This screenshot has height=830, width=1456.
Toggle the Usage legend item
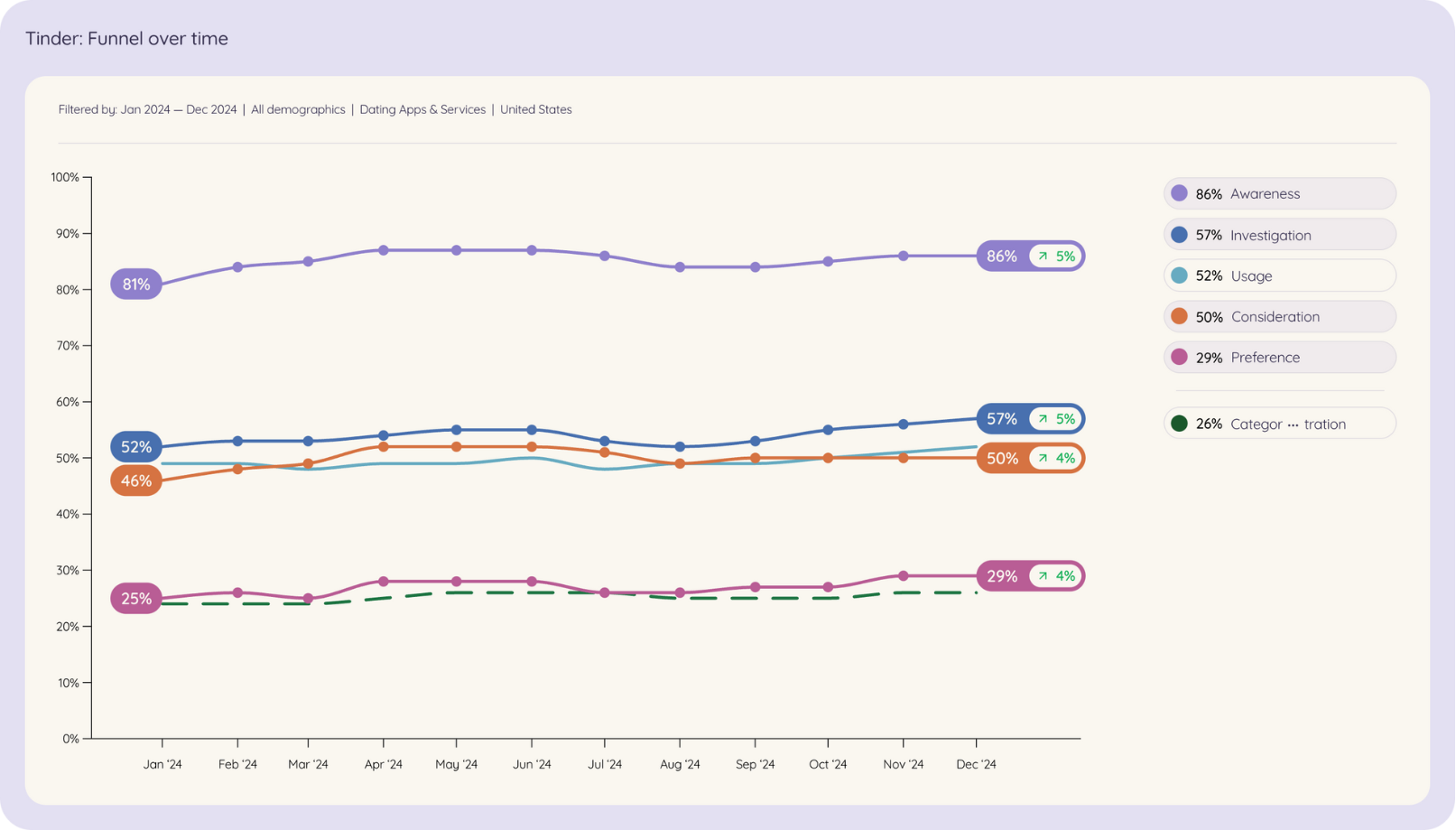click(1279, 275)
